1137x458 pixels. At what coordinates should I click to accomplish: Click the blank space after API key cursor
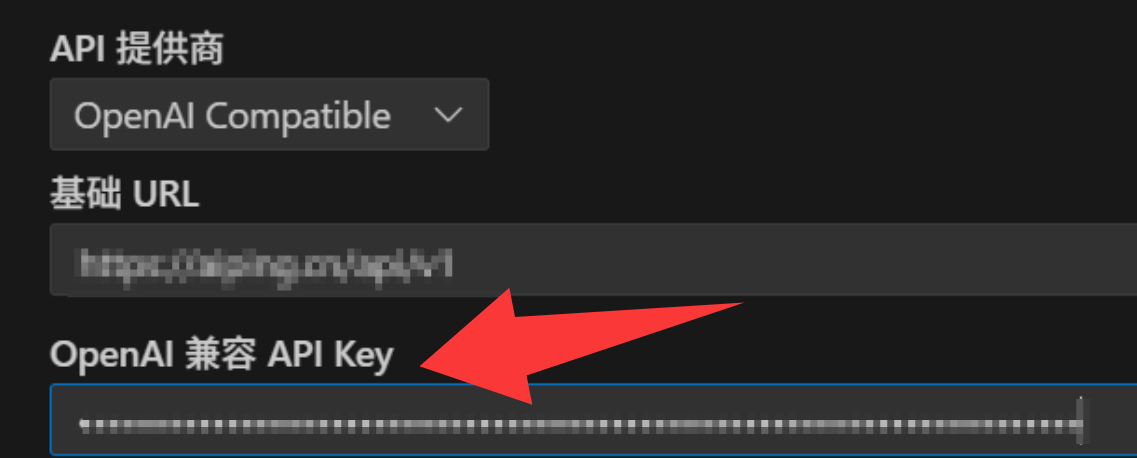(x=1111, y=421)
